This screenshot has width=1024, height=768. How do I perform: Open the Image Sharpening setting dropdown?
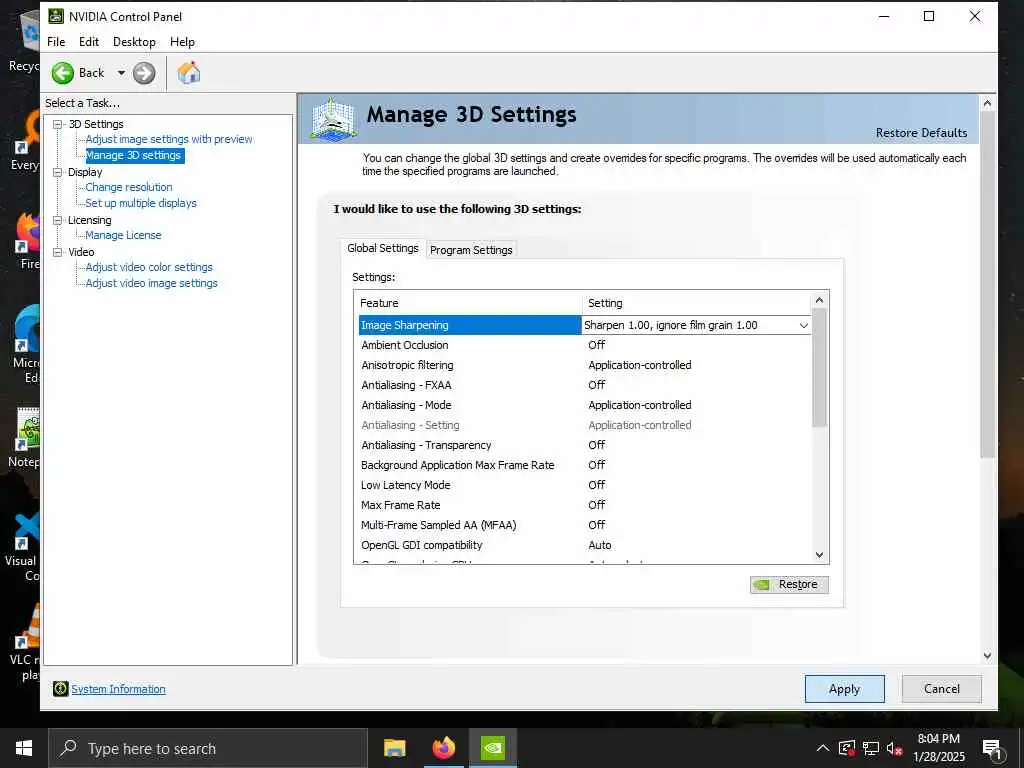point(803,325)
